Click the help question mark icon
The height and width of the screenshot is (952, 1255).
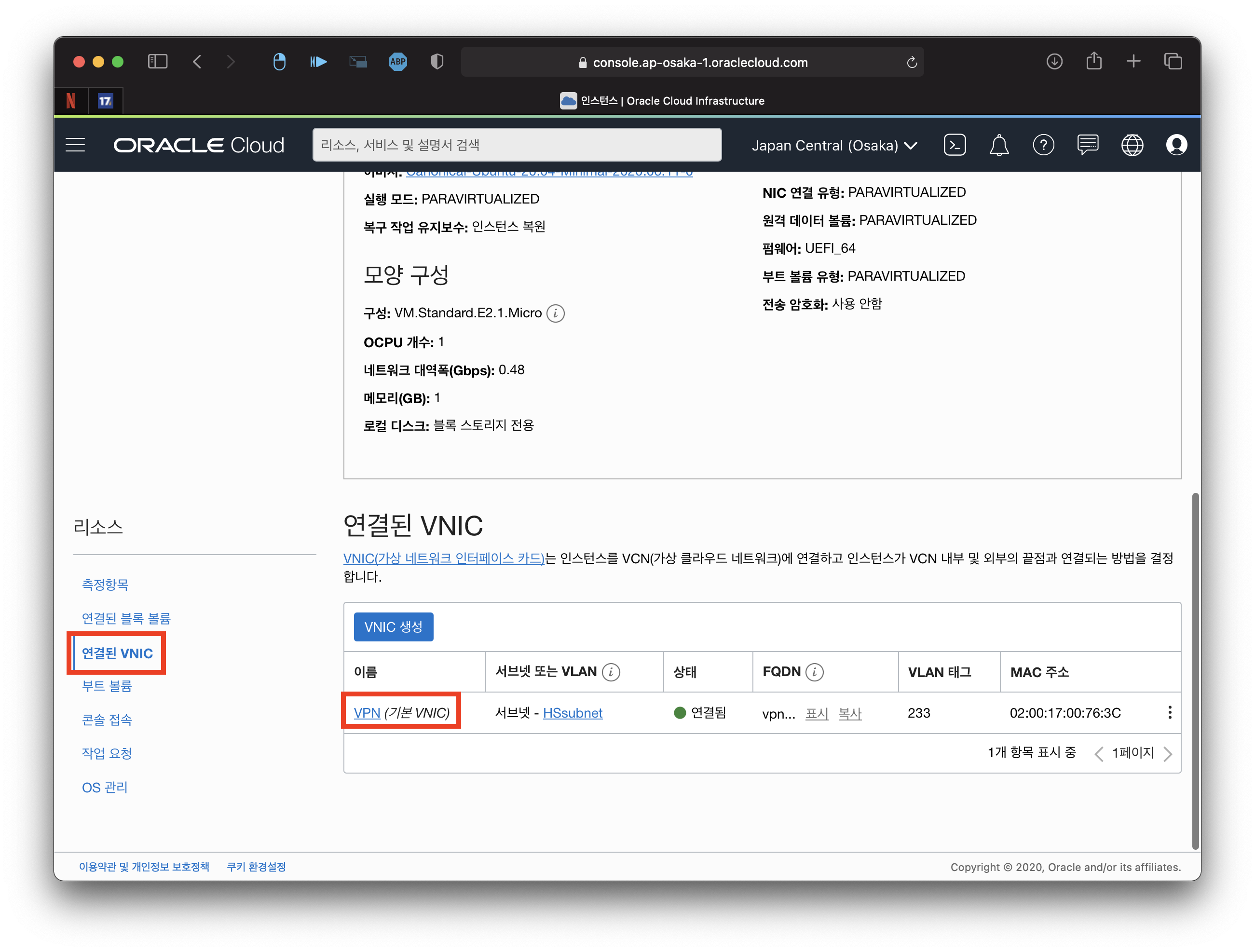(1043, 145)
